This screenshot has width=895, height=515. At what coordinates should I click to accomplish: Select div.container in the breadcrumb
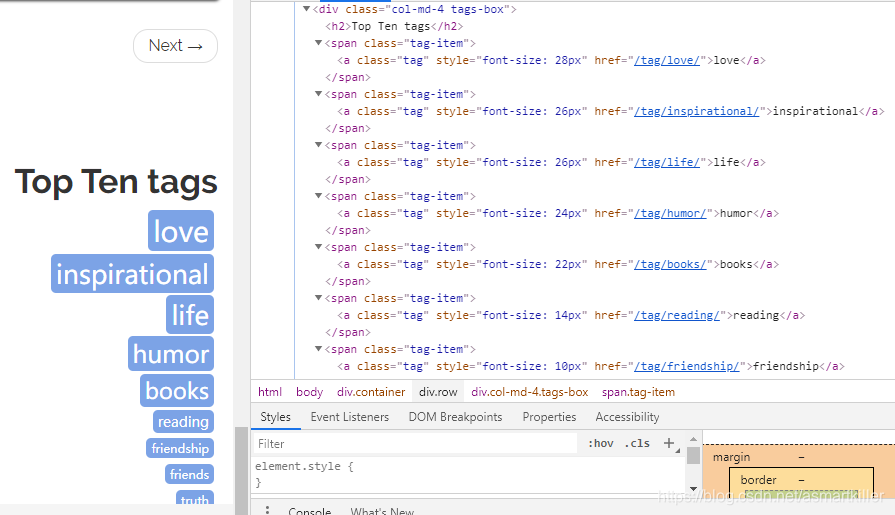(370, 392)
